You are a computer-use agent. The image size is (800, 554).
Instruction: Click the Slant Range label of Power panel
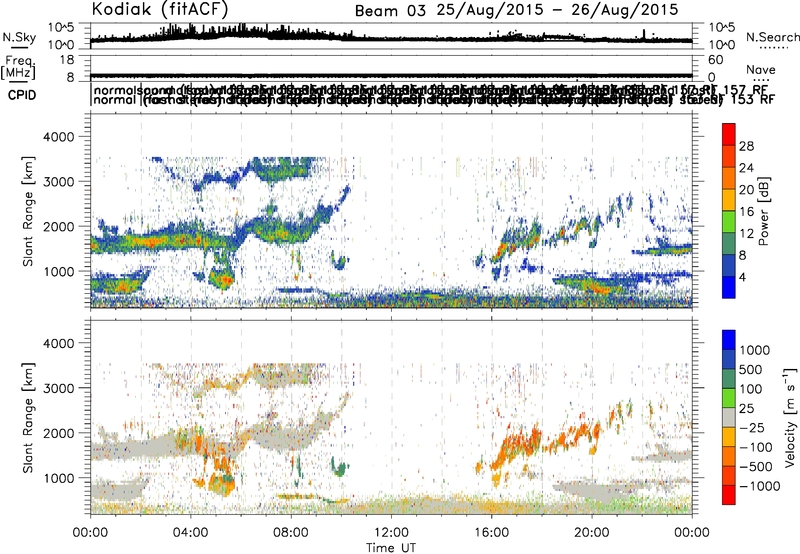(29, 211)
